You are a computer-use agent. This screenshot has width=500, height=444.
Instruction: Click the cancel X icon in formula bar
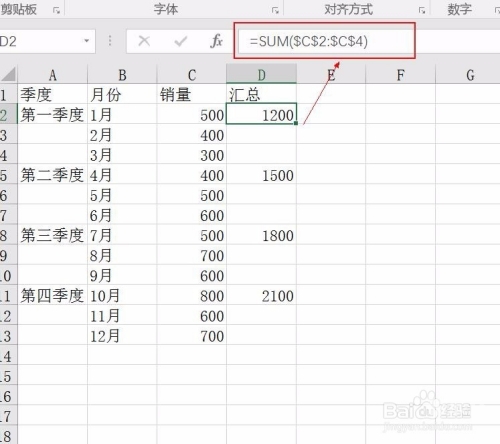pos(144,41)
